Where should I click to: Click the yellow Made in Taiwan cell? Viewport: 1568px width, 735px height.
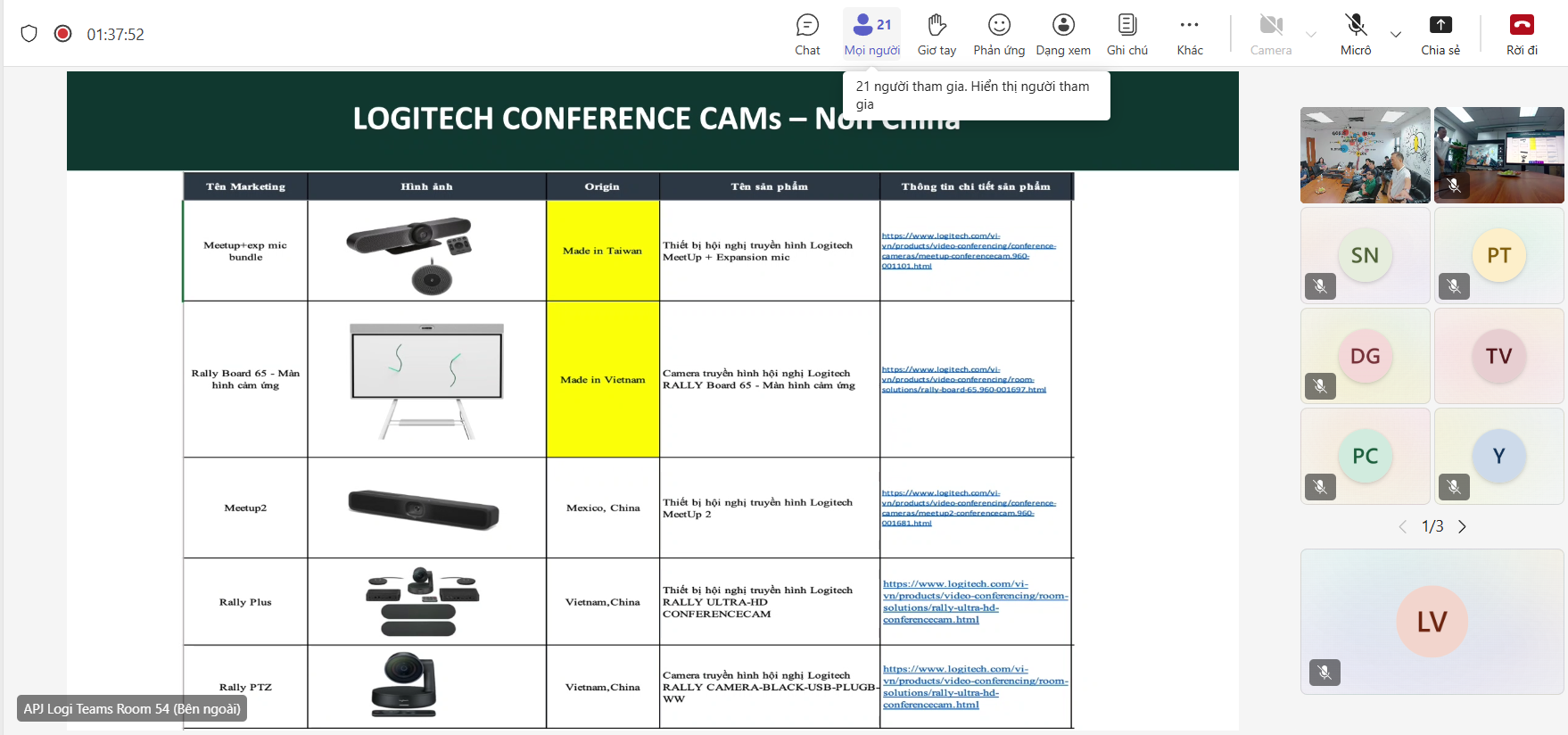[x=602, y=251]
